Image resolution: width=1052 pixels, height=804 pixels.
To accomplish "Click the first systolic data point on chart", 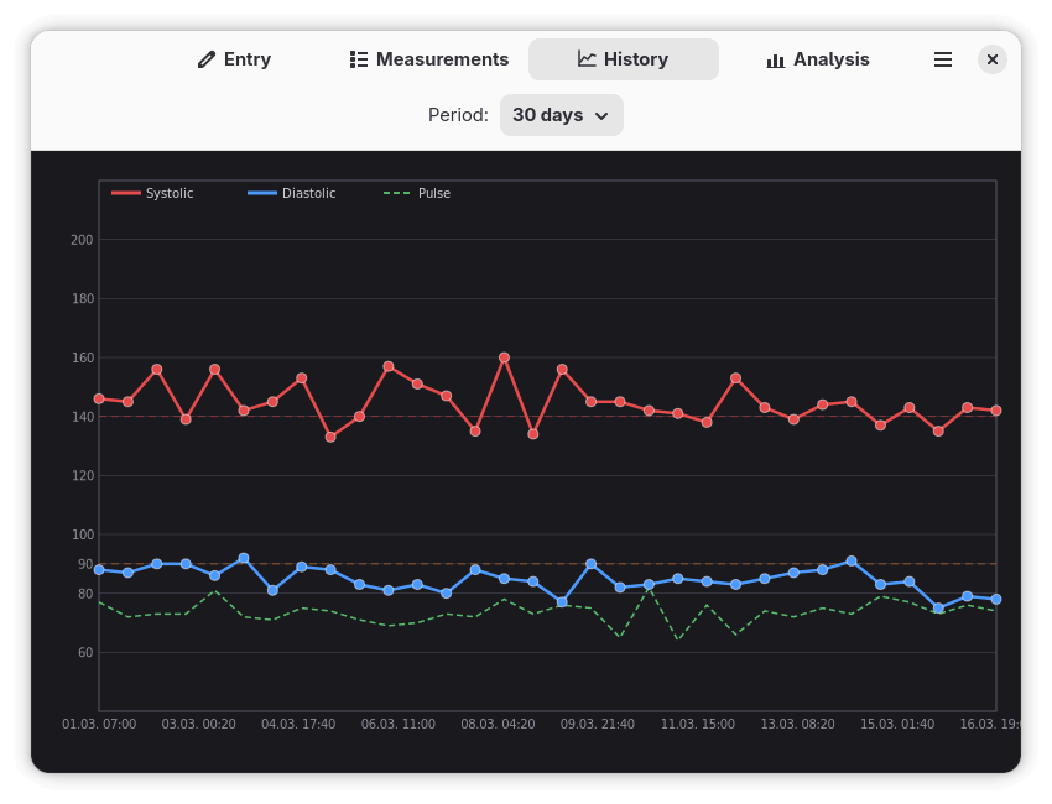I will click(x=99, y=399).
